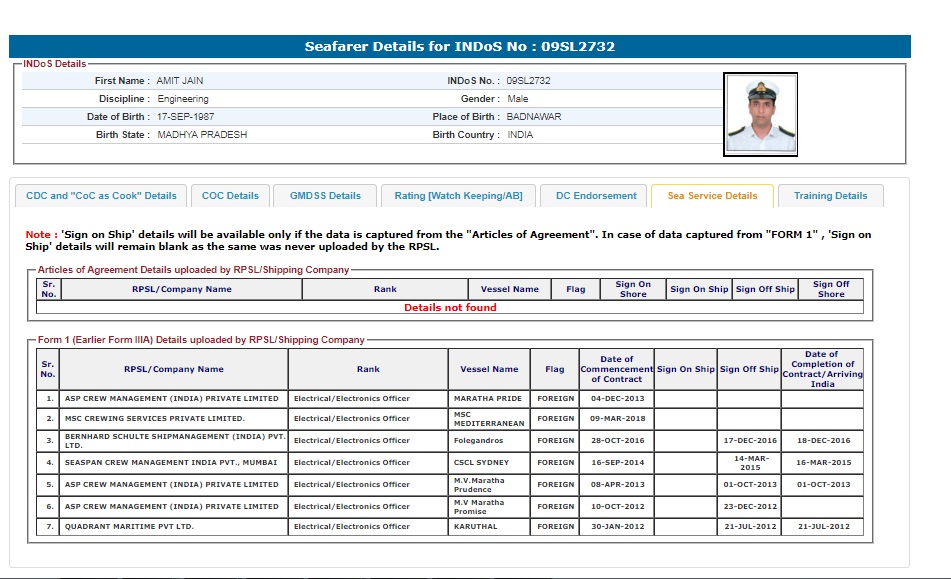951x579 pixels.
Task: Switch to the Training Details tab
Action: pos(830,196)
